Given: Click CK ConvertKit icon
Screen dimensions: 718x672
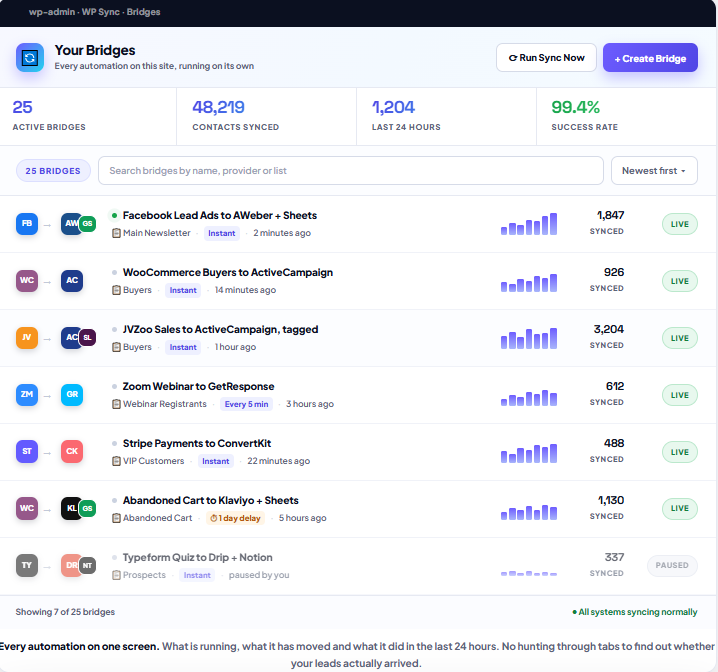Looking at the screenshot, I should pyautogui.click(x=72, y=451).
